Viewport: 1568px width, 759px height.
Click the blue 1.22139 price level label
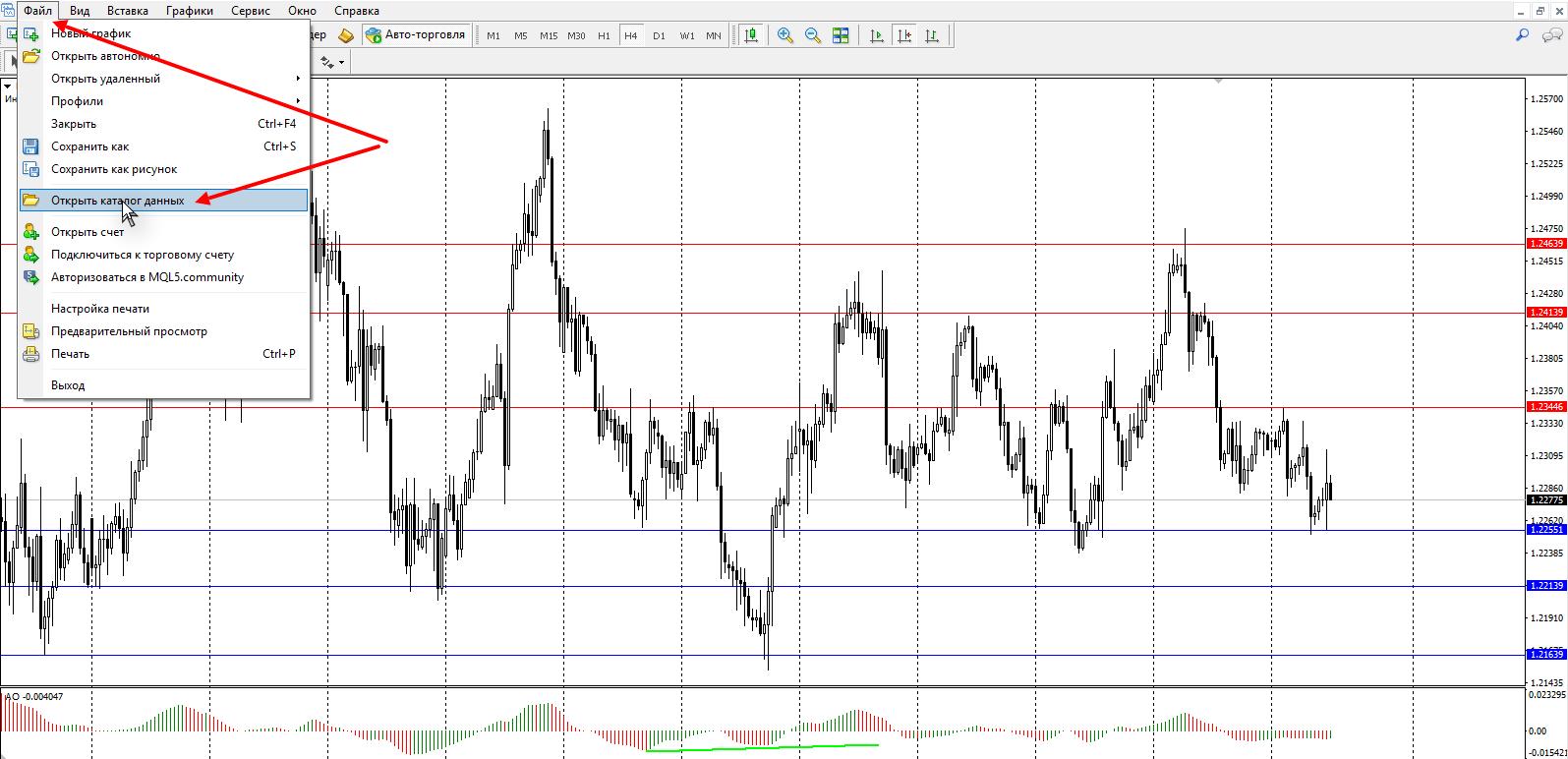pos(1546,586)
